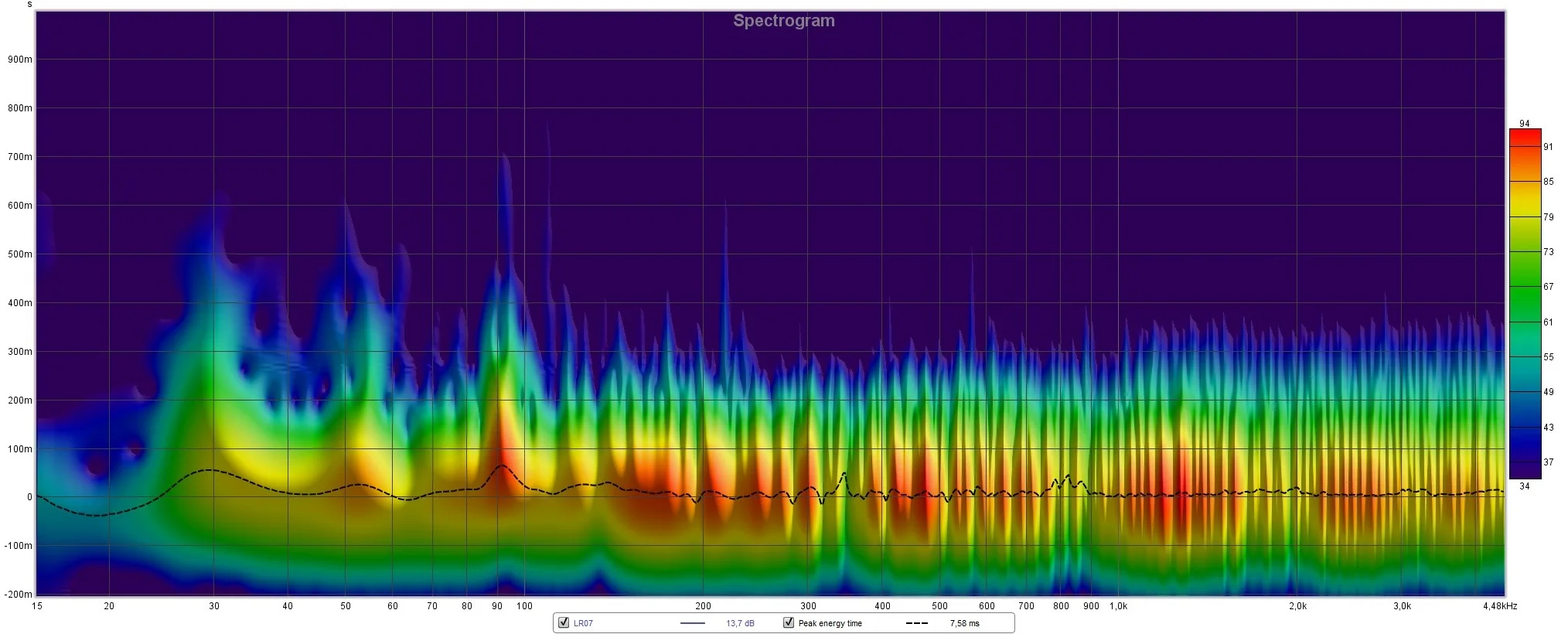Click the 79 mark on the colour scale
Screen dimensions: 1568x634
point(1548,217)
